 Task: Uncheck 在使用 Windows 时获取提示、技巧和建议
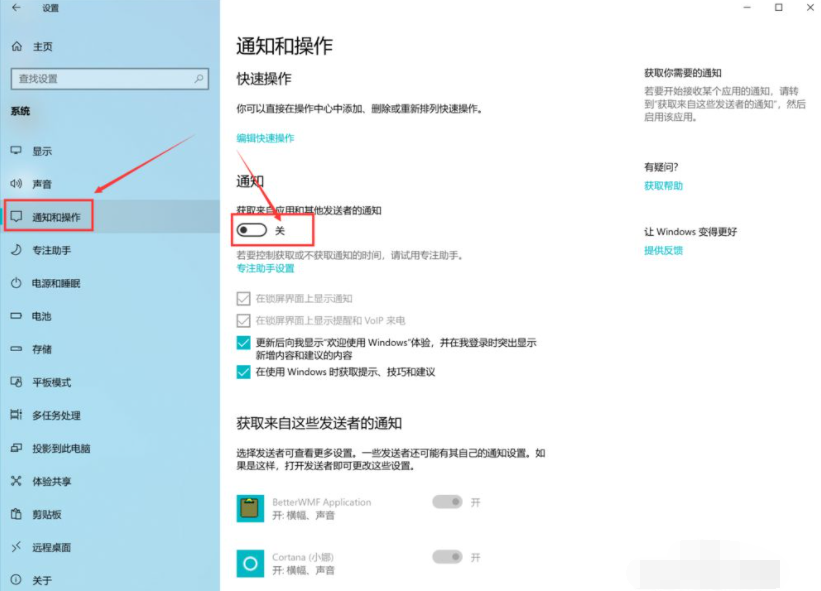[245, 372]
